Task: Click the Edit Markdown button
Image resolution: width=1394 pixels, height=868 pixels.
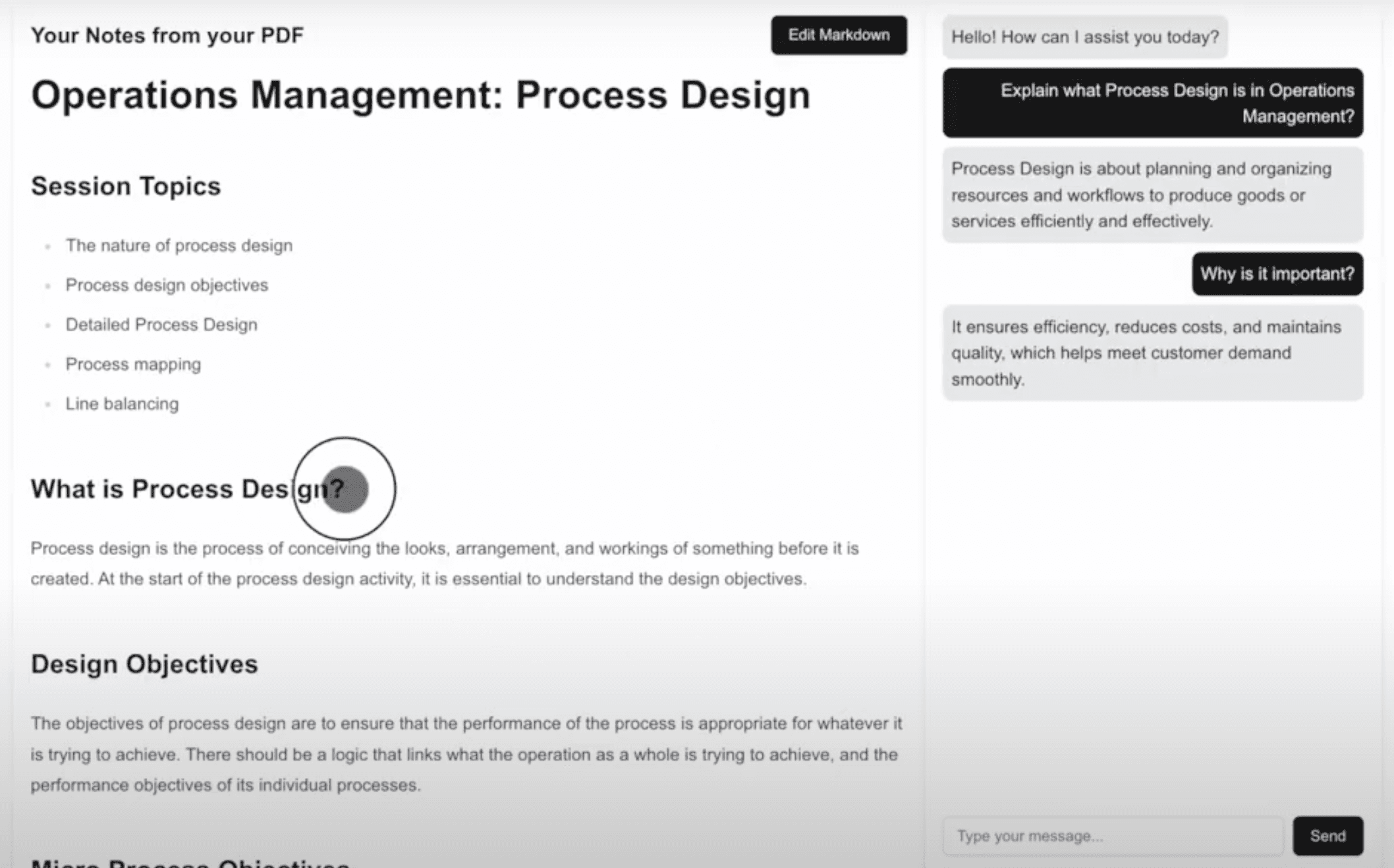Action: tap(839, 36)
